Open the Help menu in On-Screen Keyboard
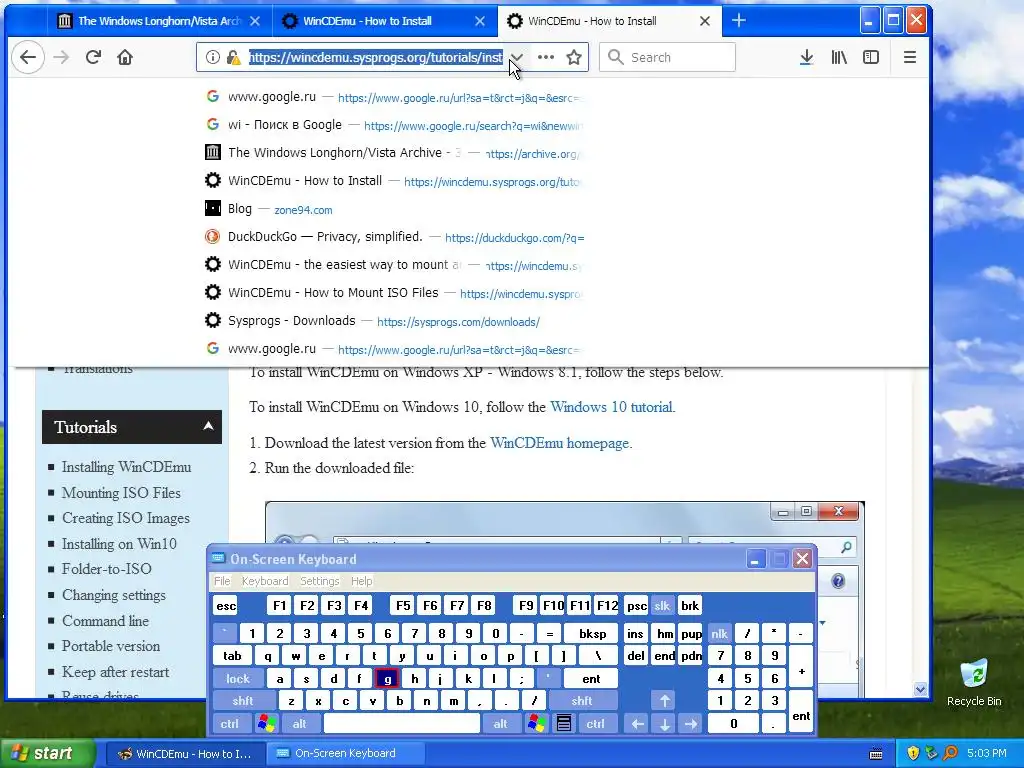The height and width of the screenshot is (768, 1024). point(361,581)
